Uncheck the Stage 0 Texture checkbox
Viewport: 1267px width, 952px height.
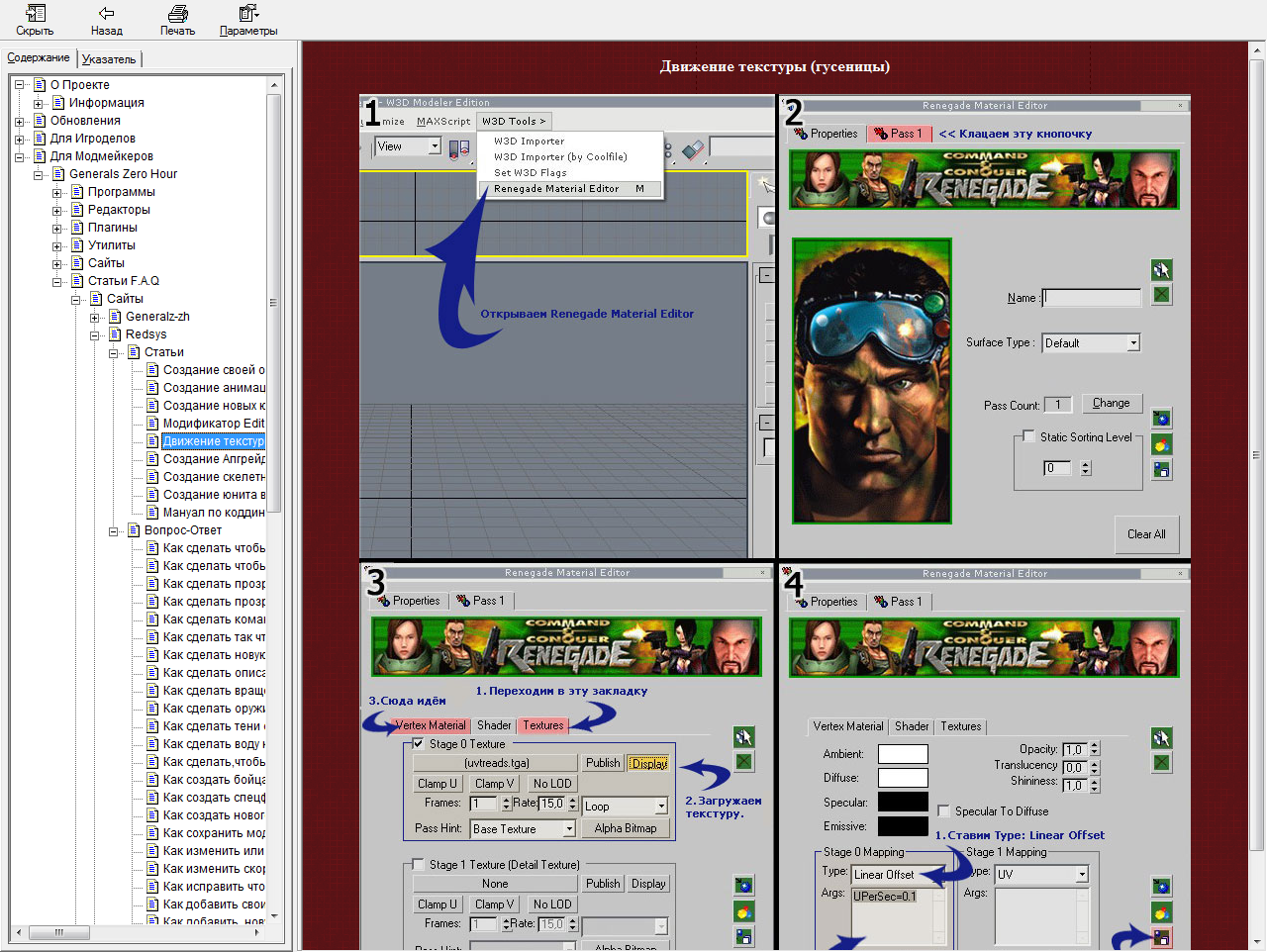pos(419,743)
